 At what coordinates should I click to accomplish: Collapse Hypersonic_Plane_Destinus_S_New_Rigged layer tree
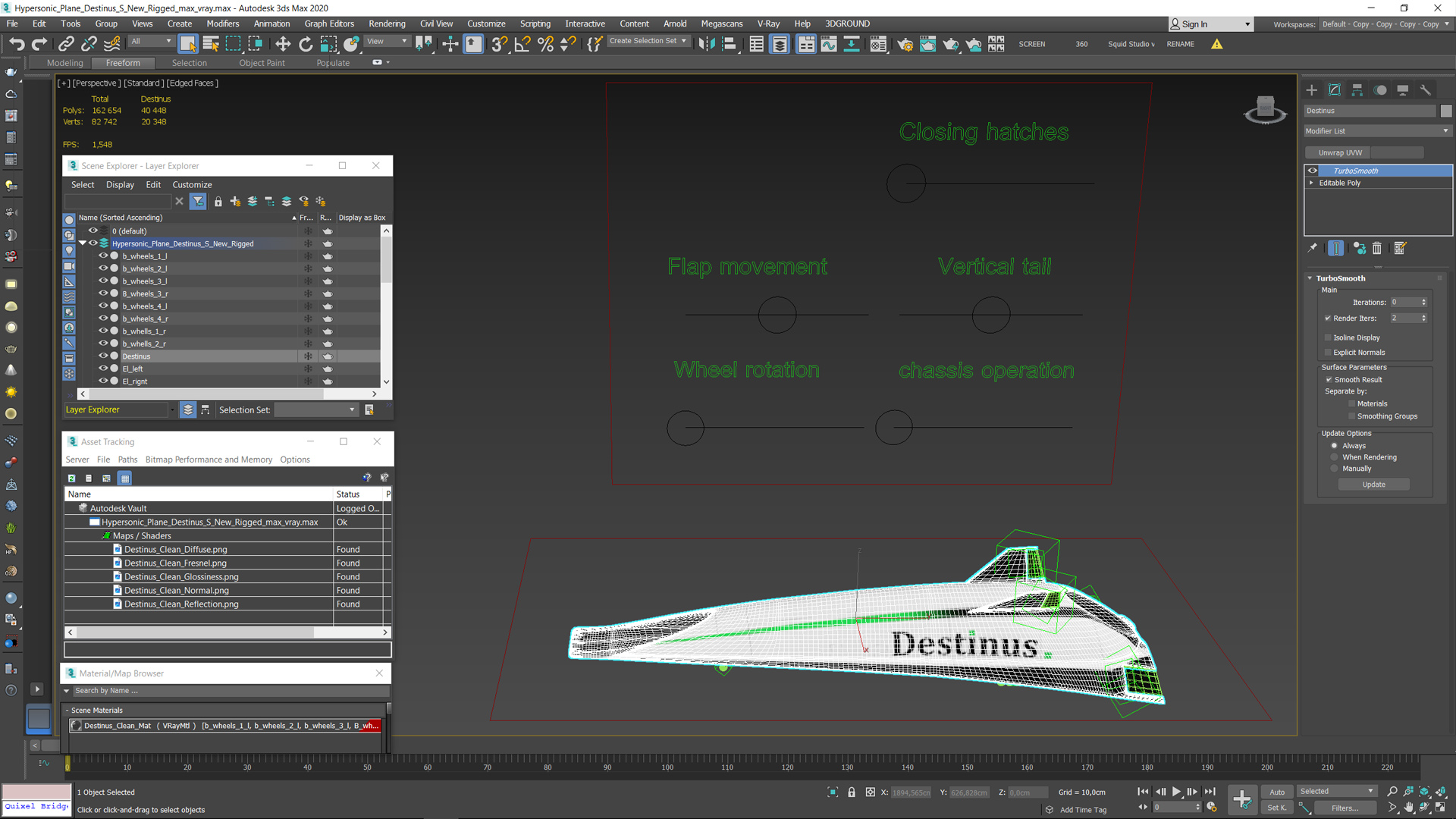[83, 243]
